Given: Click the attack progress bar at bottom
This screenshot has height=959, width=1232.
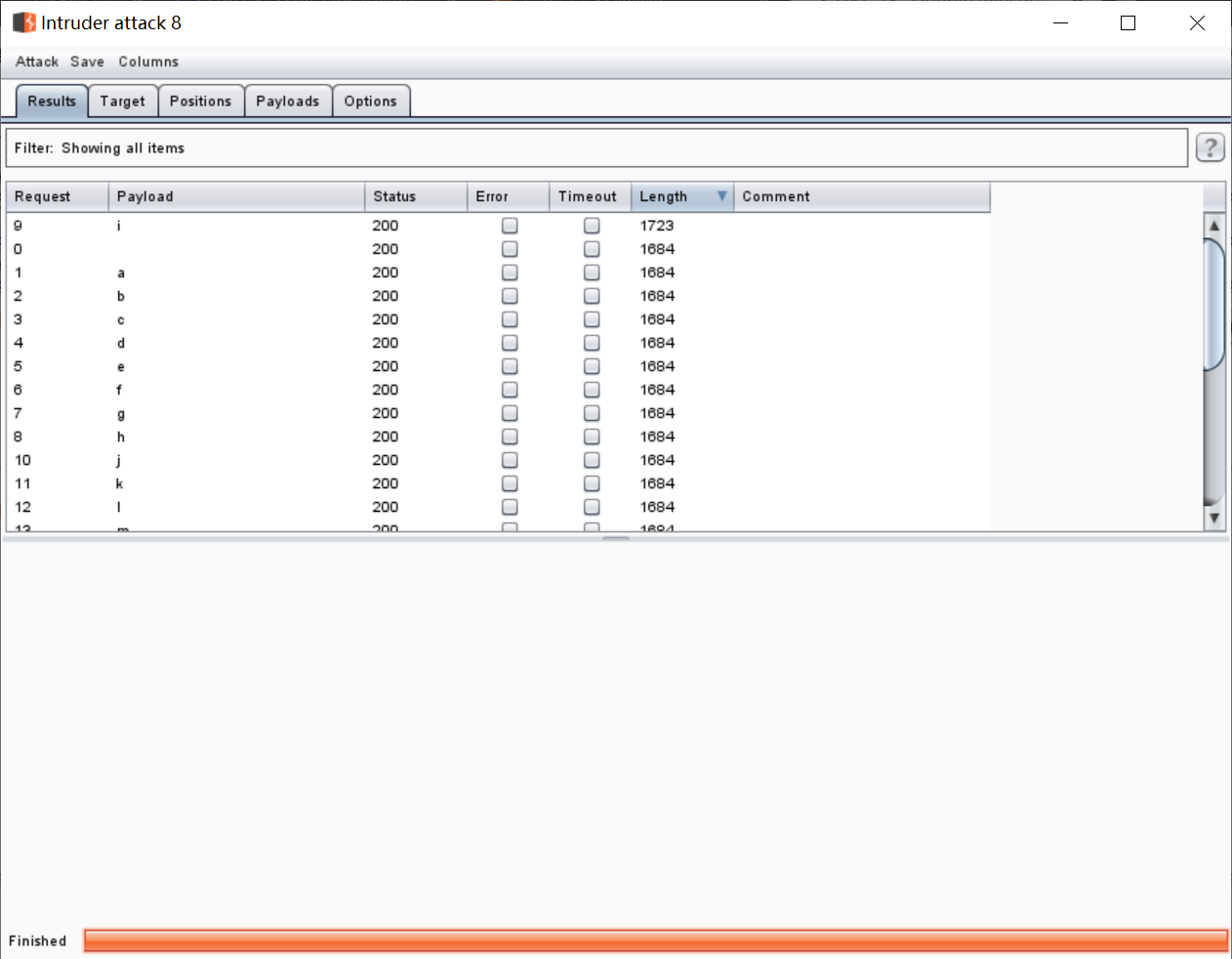Looking at the screenshot, I should 655,940.
